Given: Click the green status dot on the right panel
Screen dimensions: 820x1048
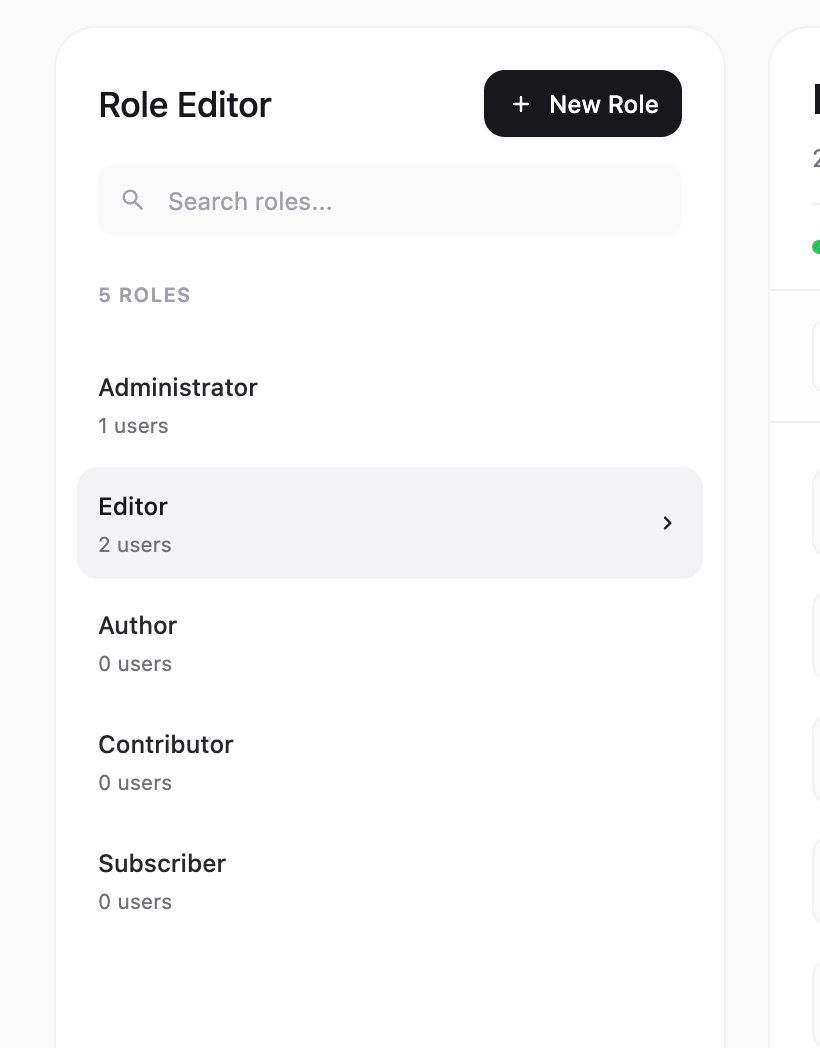Looking at the screenshot, I should tap(816, 247).
